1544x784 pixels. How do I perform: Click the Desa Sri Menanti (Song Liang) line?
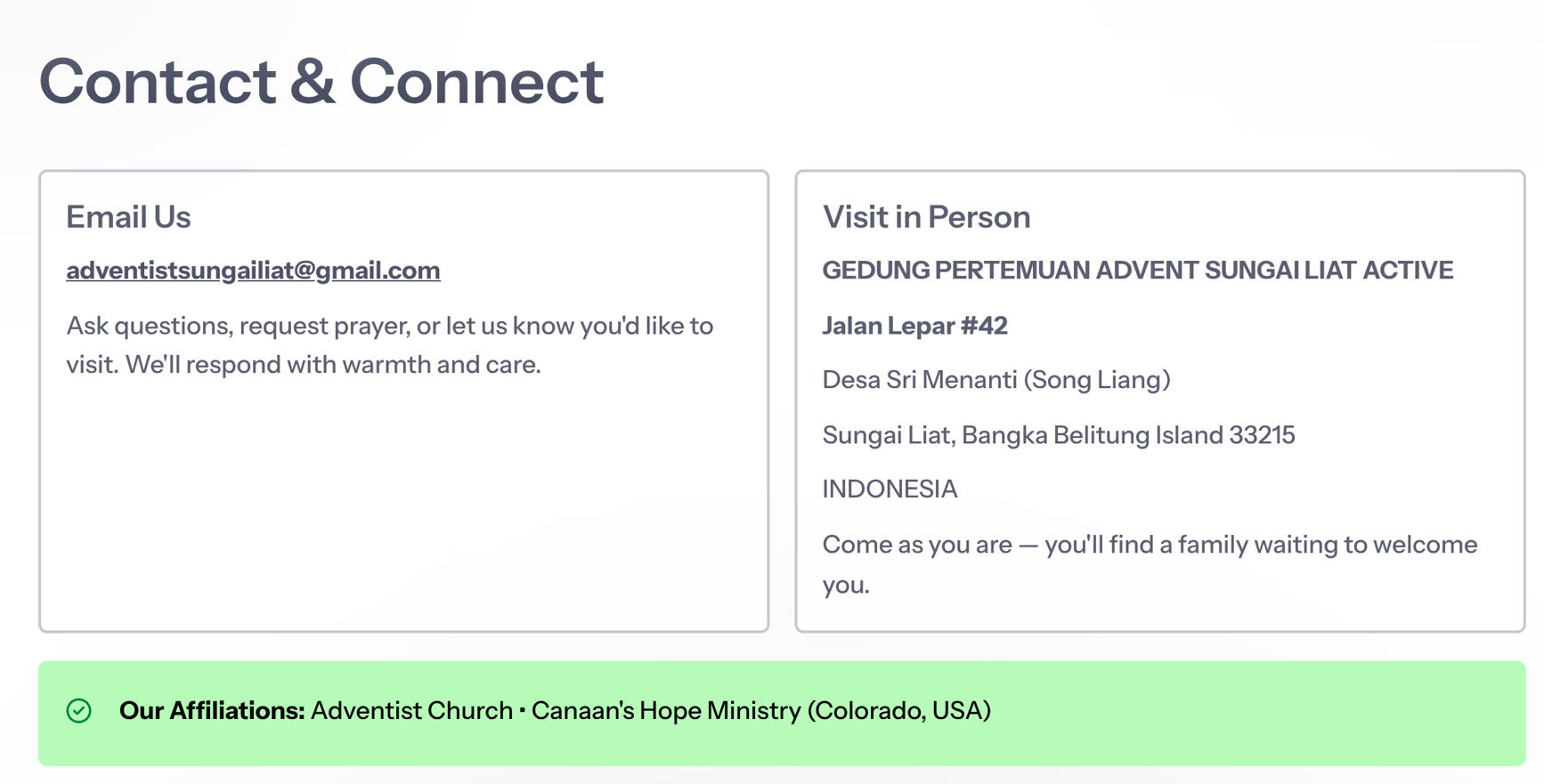coord(995,380)
